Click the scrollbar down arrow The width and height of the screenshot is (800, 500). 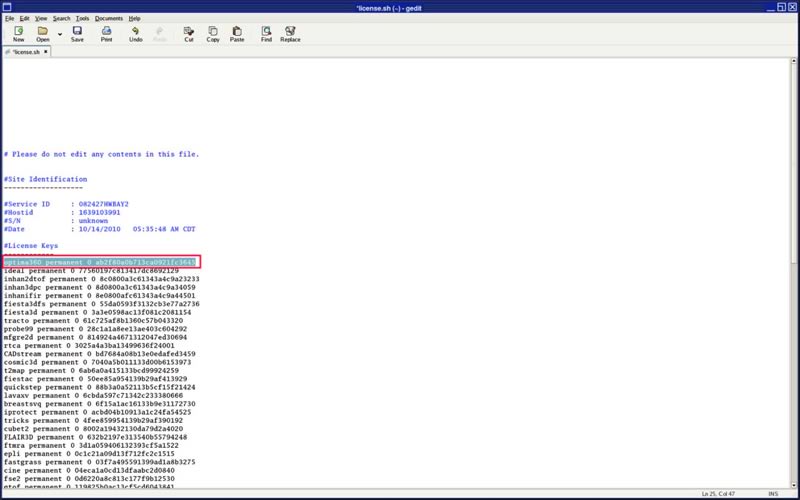[793, 483]
